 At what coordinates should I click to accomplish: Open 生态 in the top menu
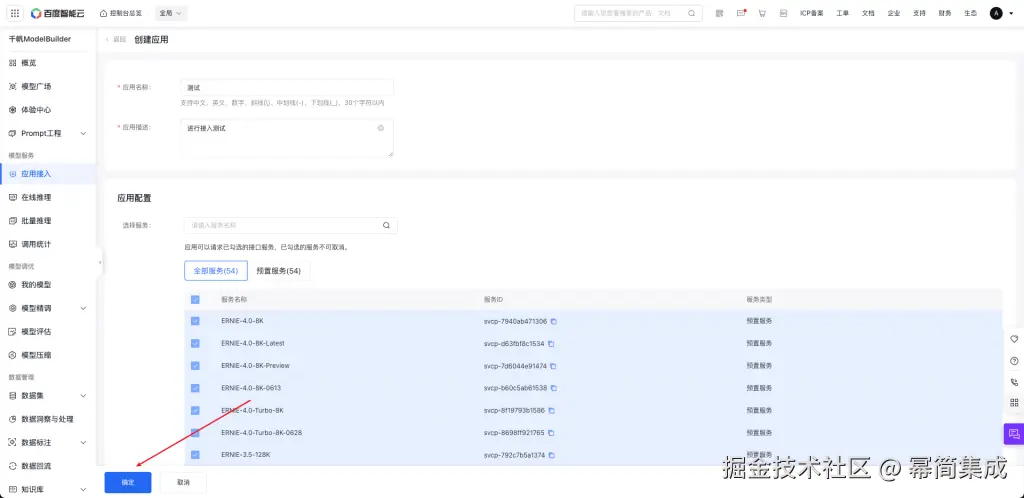(x=970, y=13)
